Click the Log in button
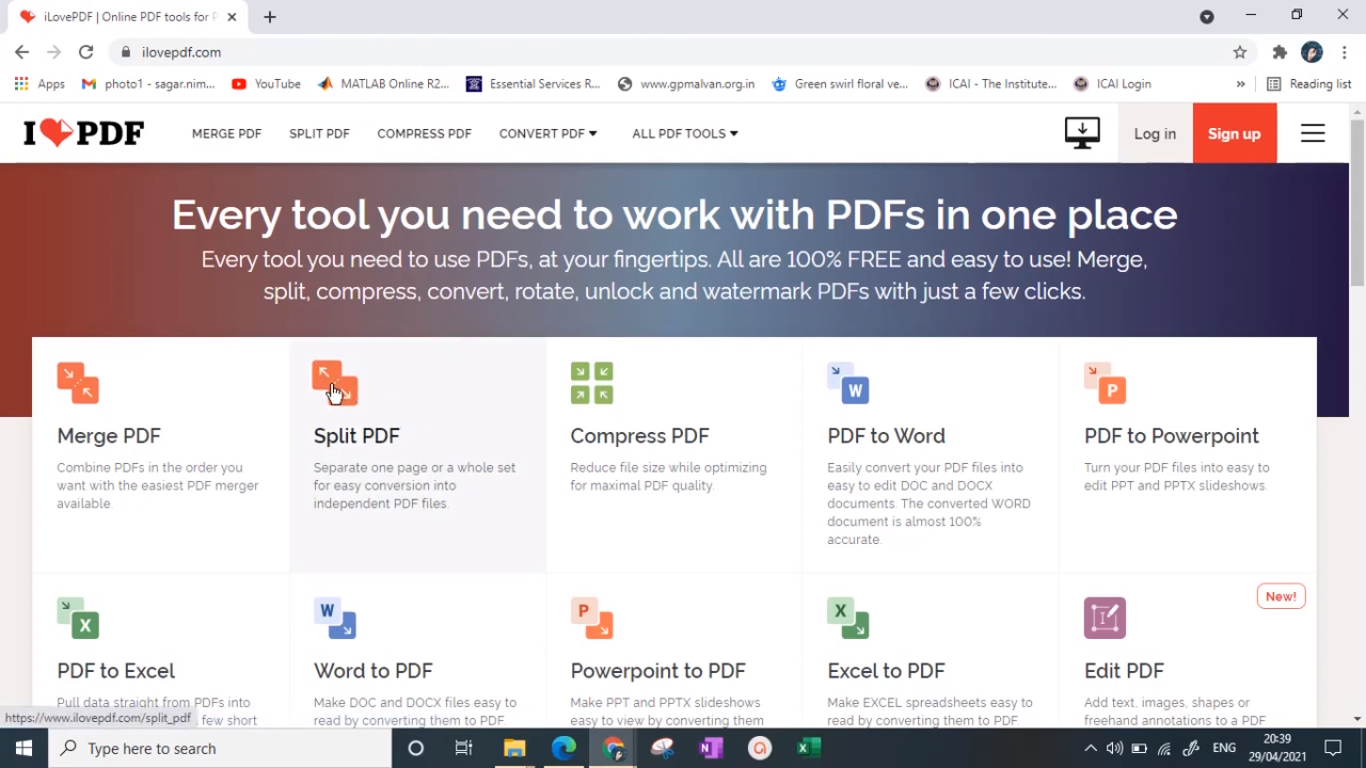 [x=1155, y=133]
